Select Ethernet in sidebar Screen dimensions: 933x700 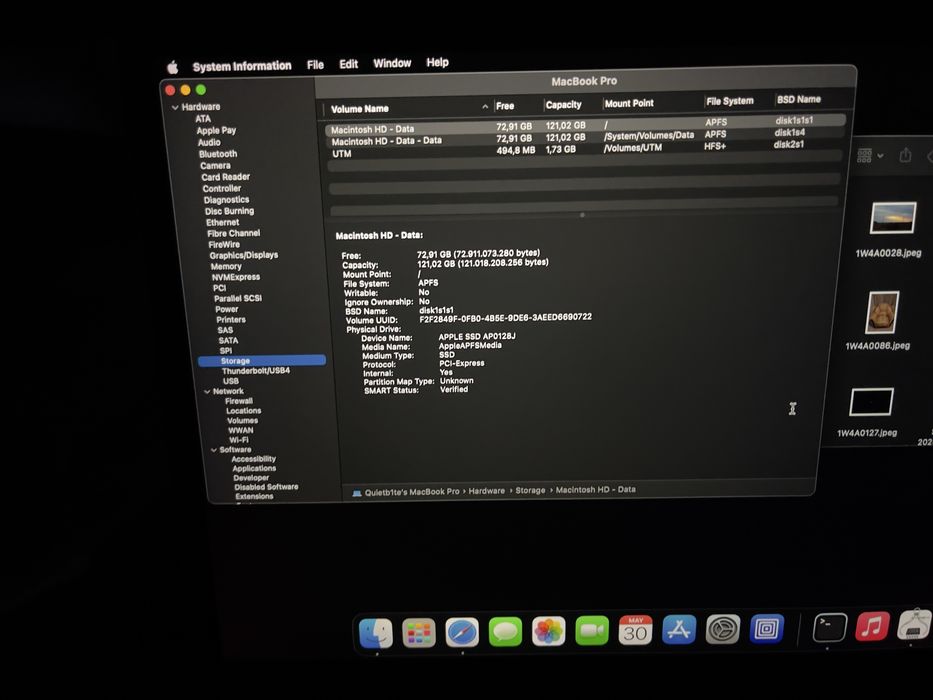(x=223, y=223)
